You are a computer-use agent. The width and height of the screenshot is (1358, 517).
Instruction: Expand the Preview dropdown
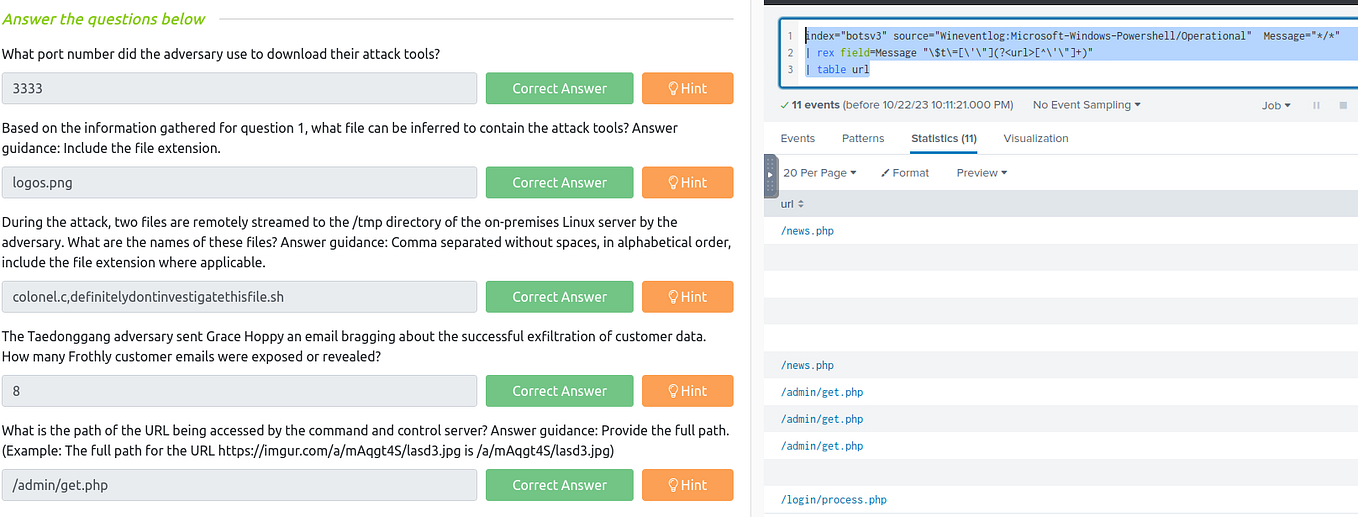click(982, 173)
